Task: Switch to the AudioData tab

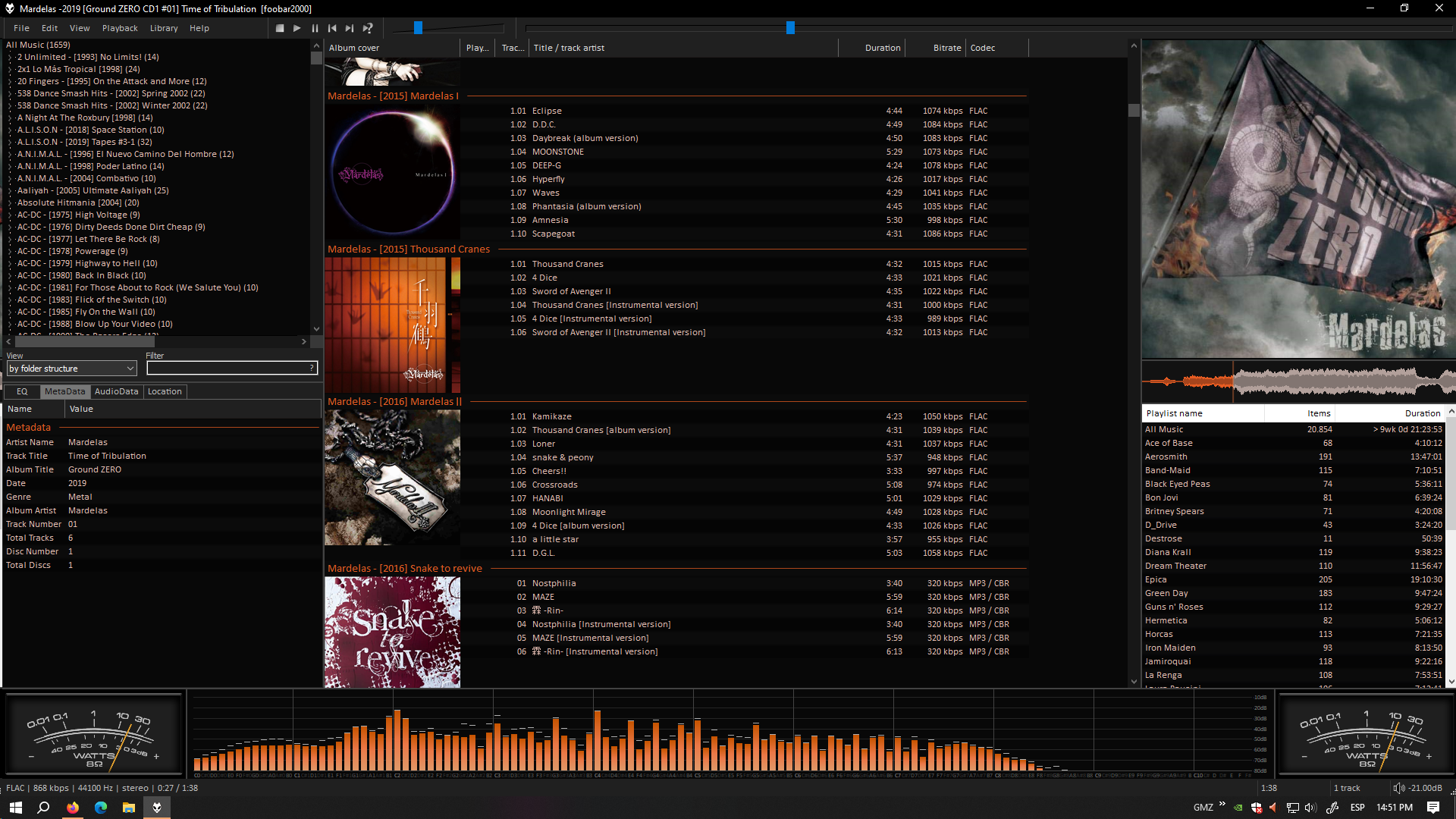Action: (116, 391)
